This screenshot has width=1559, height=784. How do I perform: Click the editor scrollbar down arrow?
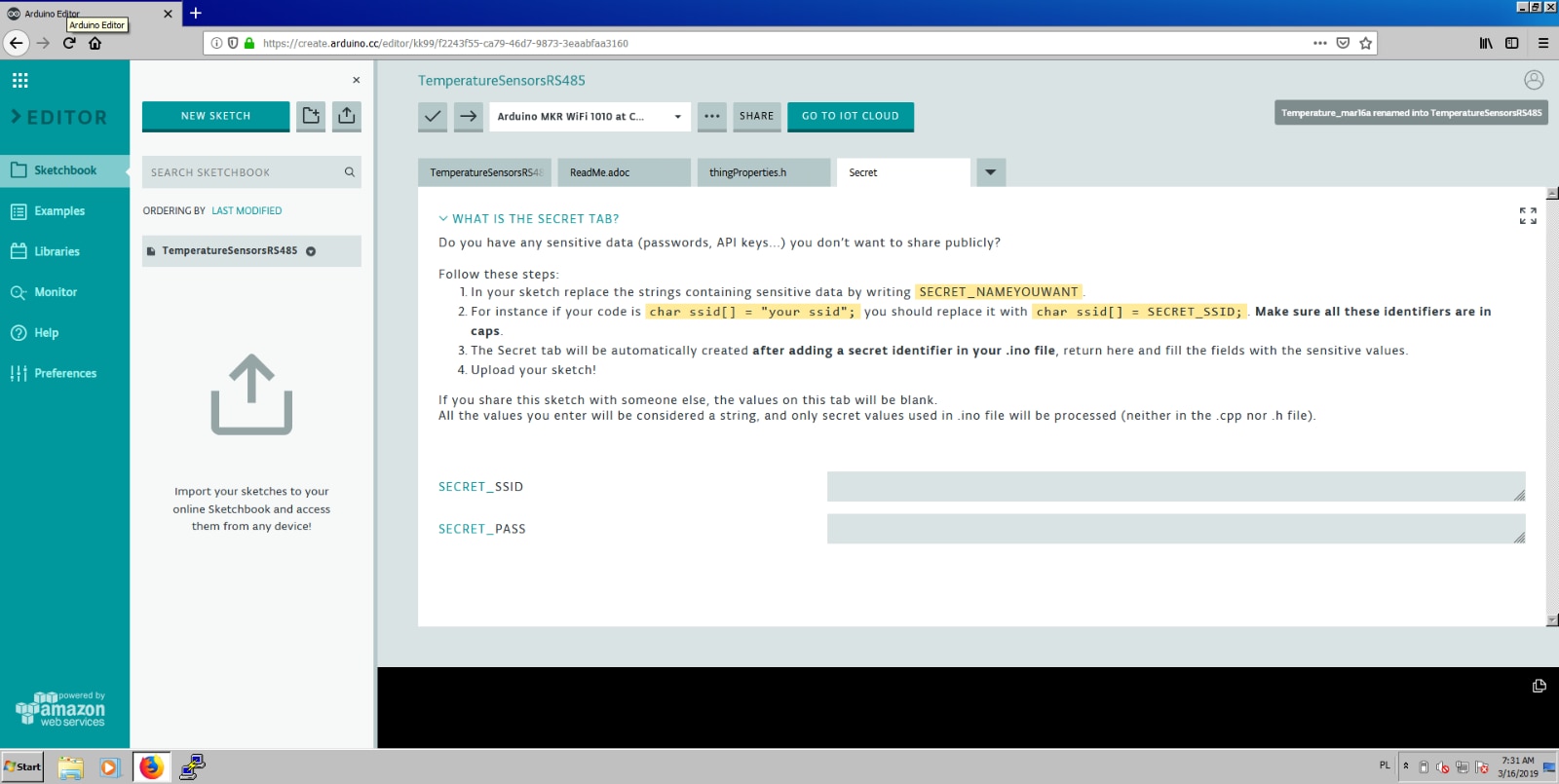1552,620
